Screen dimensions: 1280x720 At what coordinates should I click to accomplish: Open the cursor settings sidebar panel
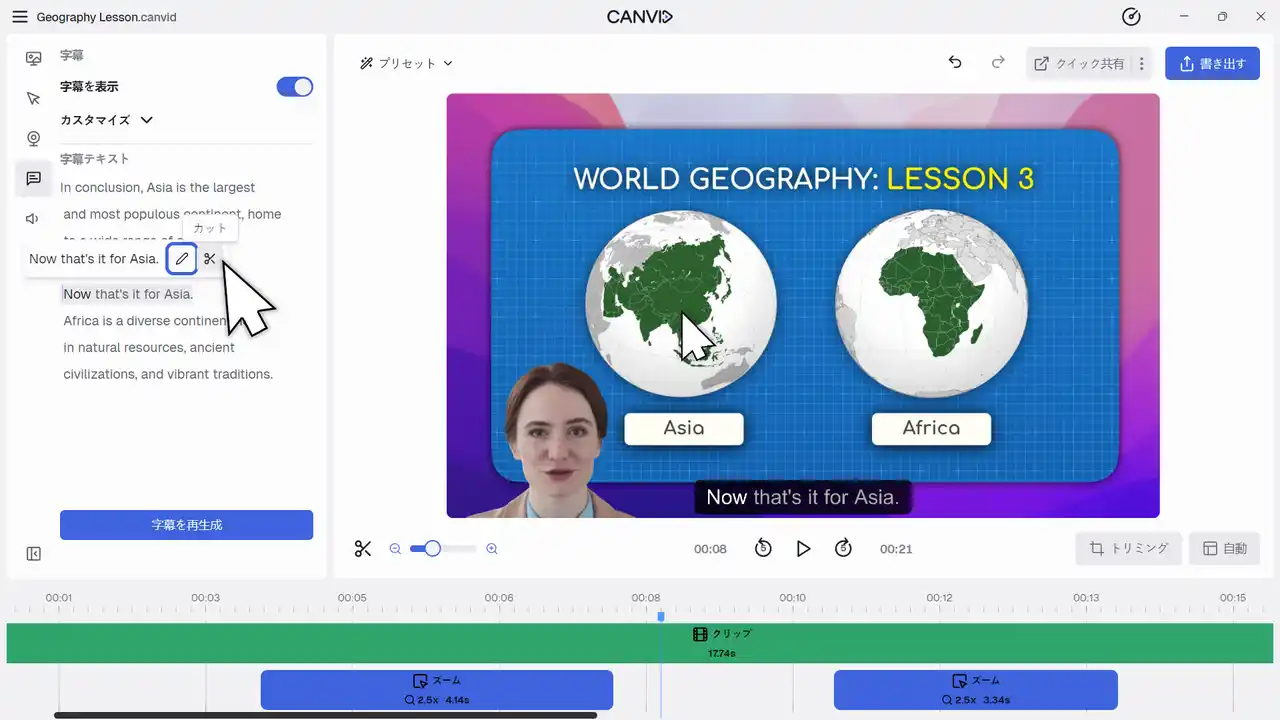point(33,98)
